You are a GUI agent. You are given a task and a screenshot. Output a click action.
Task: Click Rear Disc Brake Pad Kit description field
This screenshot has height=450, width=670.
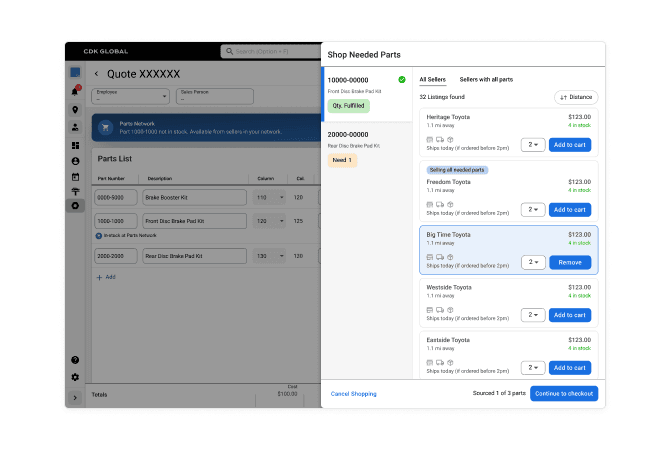click(194, 256)
